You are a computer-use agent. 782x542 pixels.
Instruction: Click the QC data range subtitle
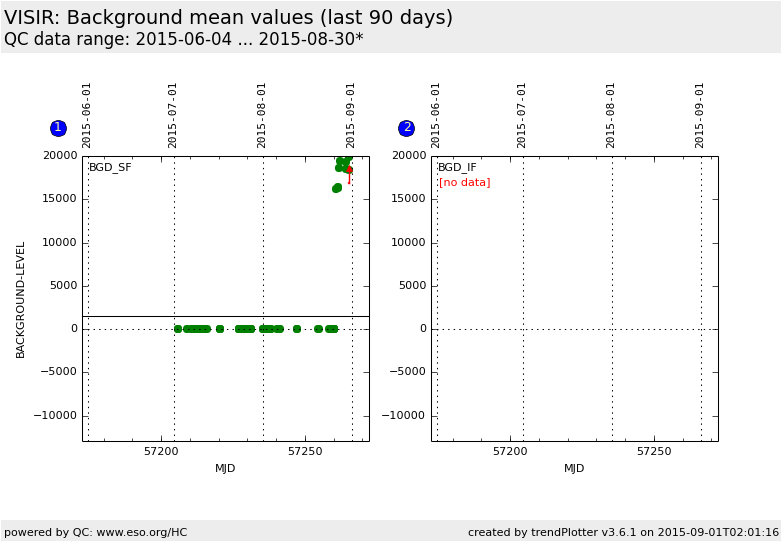[183, 39]
